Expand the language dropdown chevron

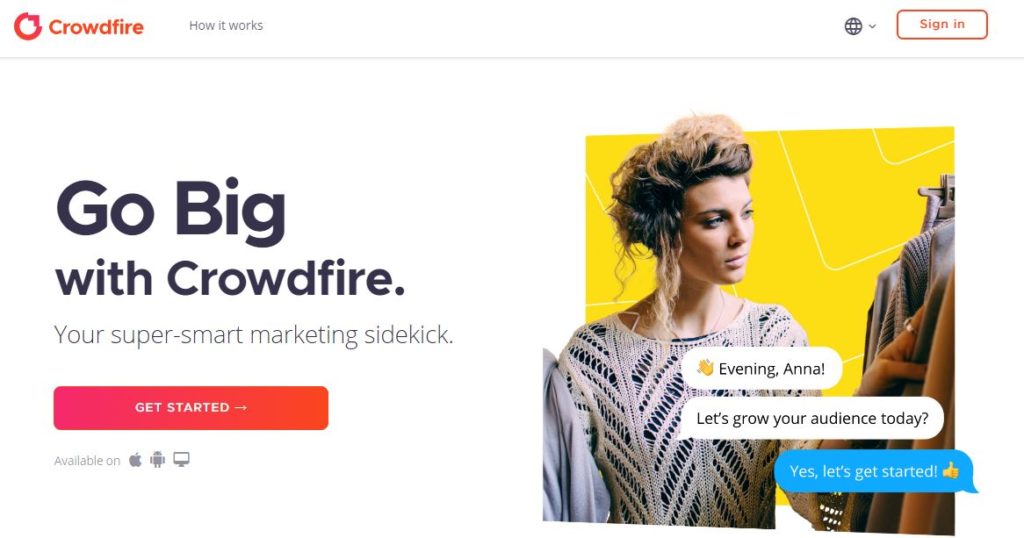coord(872,27)
